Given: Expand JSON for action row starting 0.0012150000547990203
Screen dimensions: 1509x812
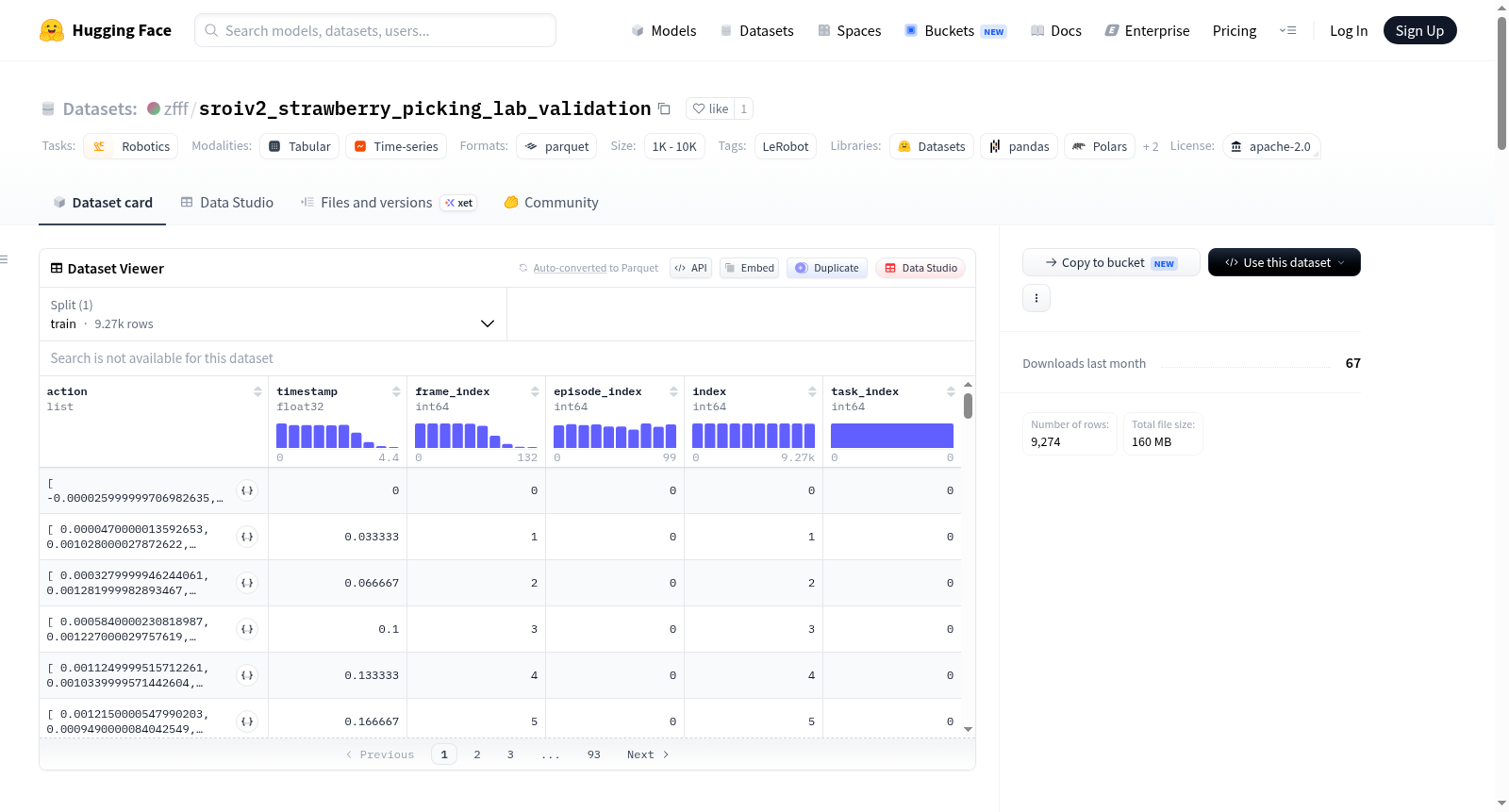Looking at the screenshot, I should click(247, 721).
